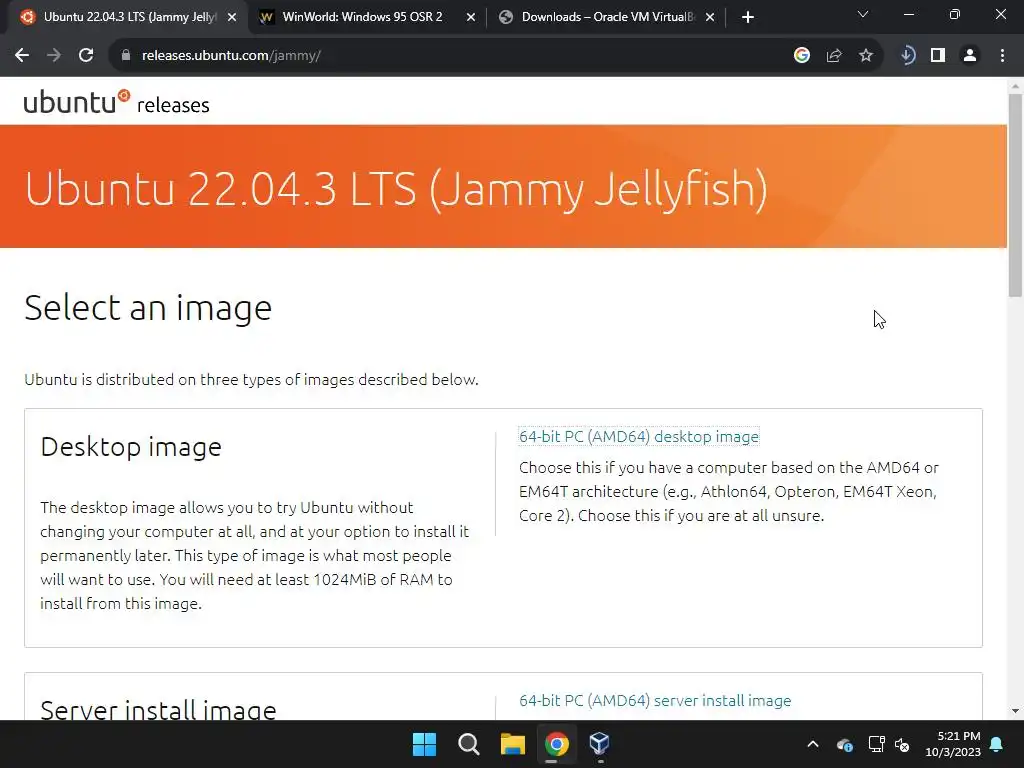Close the WinWorld tab

pyautogui.click(x=471, y=17)
